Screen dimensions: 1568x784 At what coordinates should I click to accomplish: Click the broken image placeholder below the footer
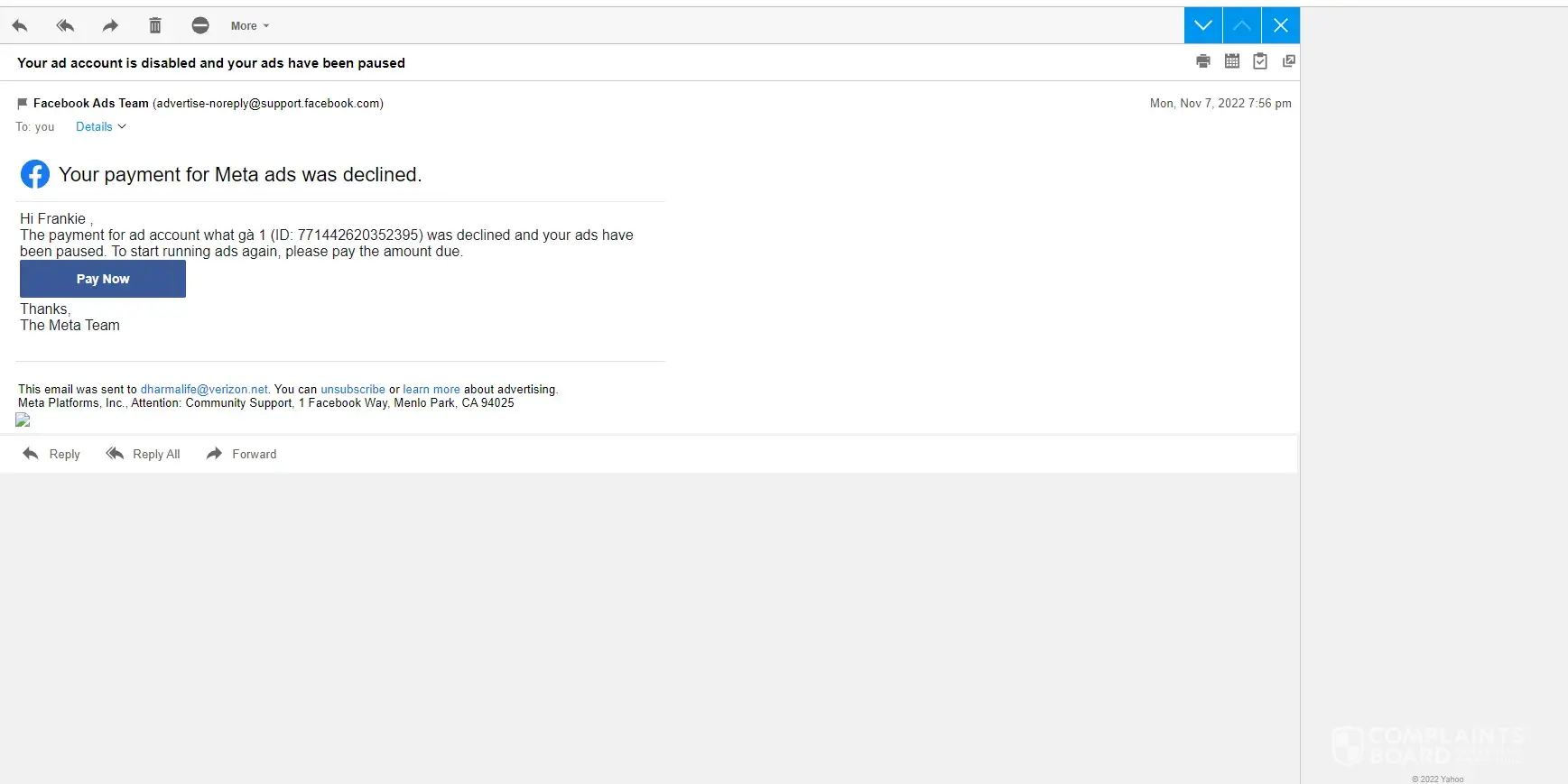coord(23,420)
